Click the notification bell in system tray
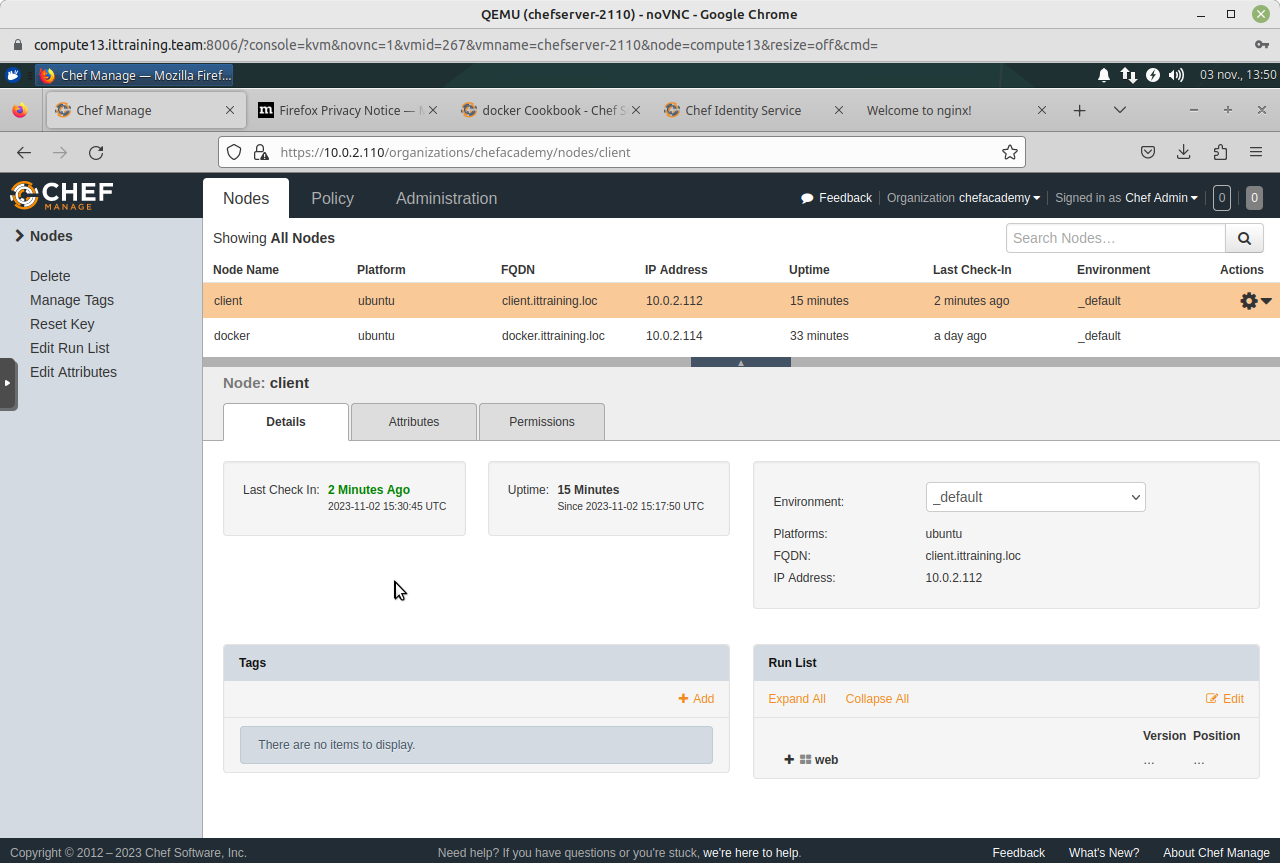Image resolution: width=1280 pixels, height=863 pixels. pos(1104,75)
